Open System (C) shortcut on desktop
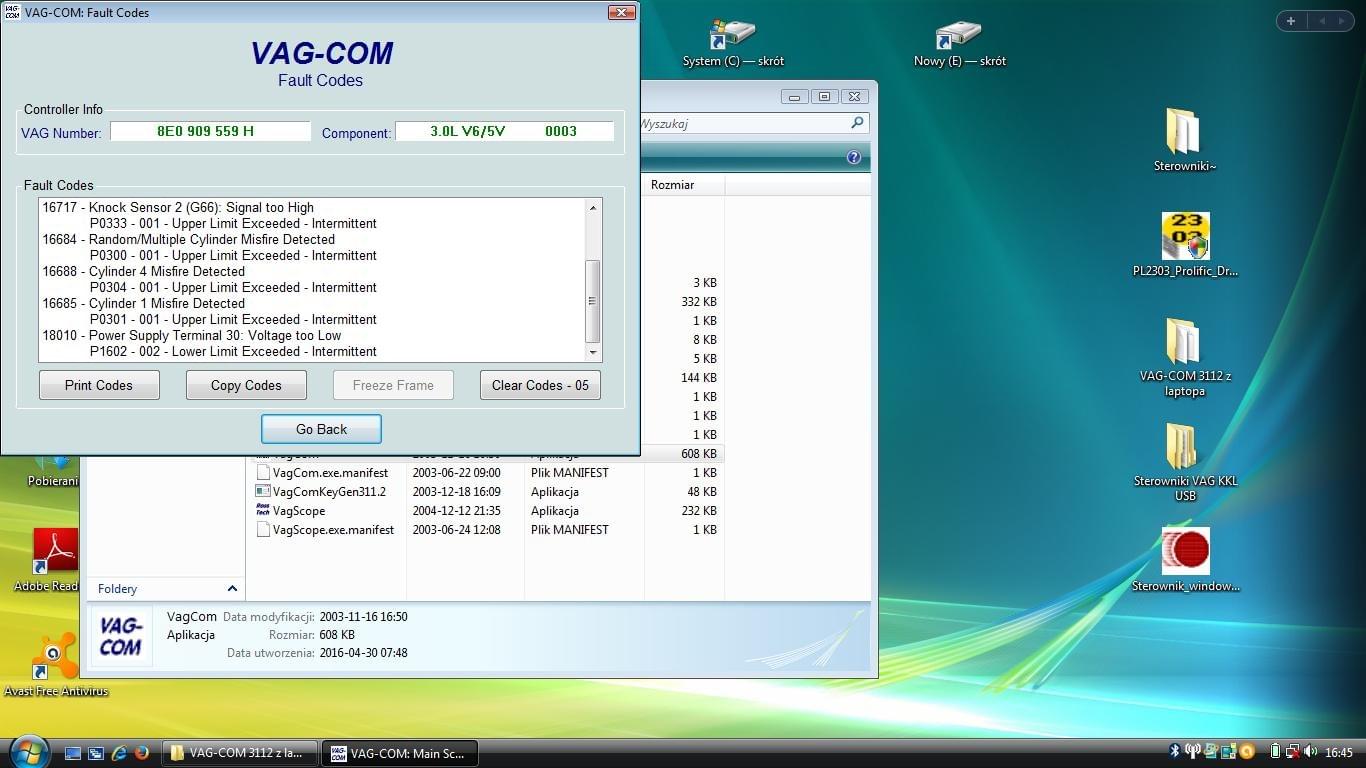1366x768 pixels. click(x=733, y=42)
